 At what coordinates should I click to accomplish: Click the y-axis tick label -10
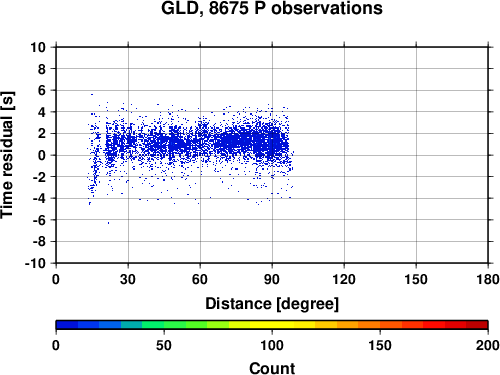point(35,263)
